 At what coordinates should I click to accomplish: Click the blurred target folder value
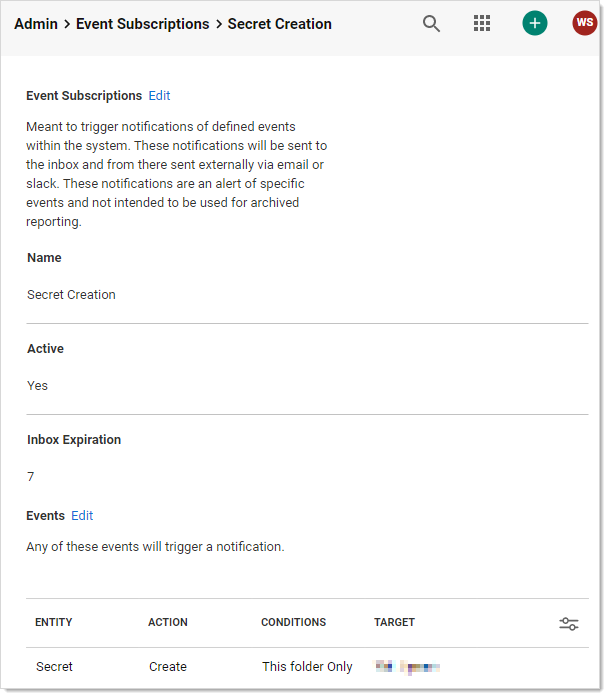pyautogui.click(x=408, y=667)
